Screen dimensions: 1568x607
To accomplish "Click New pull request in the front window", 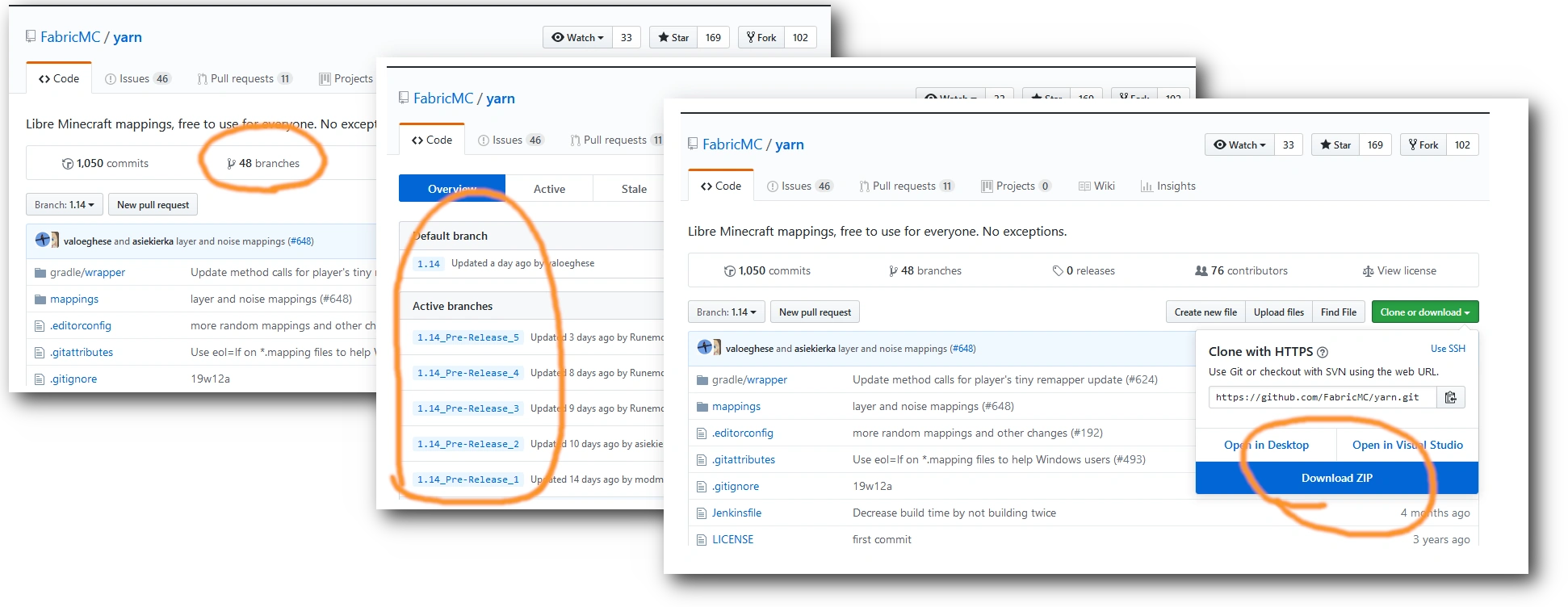I will coord(815,312).
